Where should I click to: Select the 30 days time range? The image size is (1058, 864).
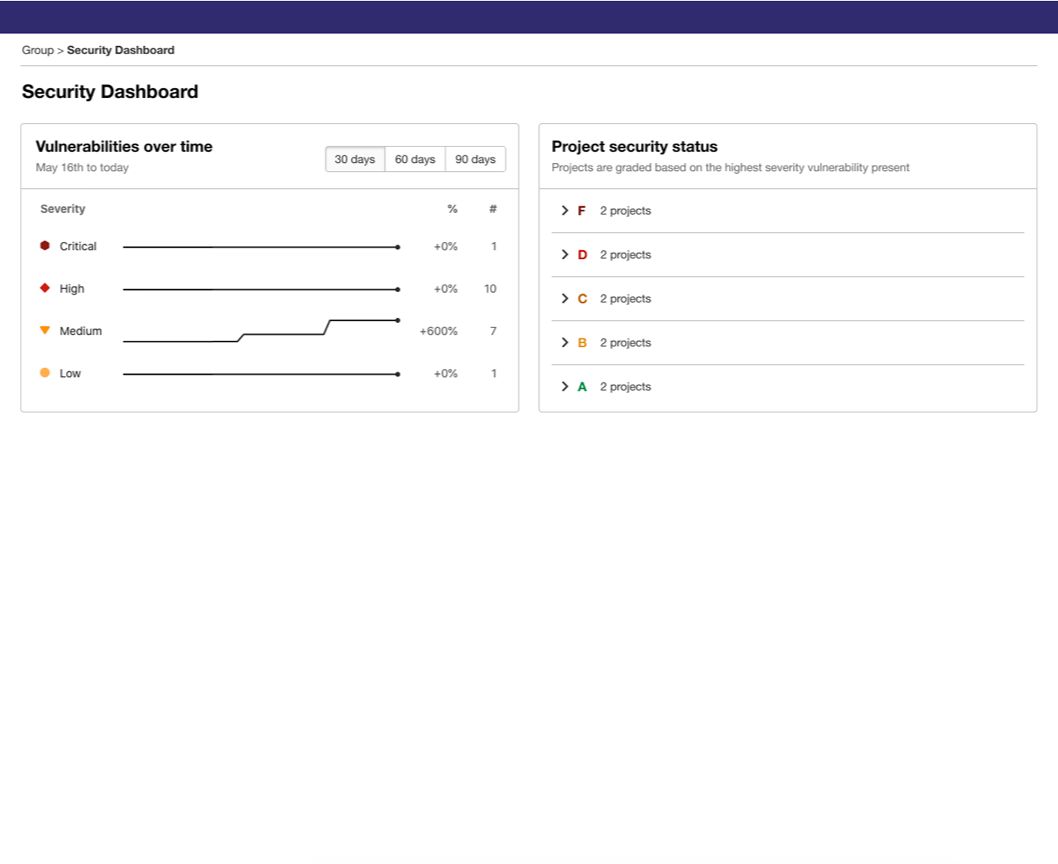(x=355, y=159)
